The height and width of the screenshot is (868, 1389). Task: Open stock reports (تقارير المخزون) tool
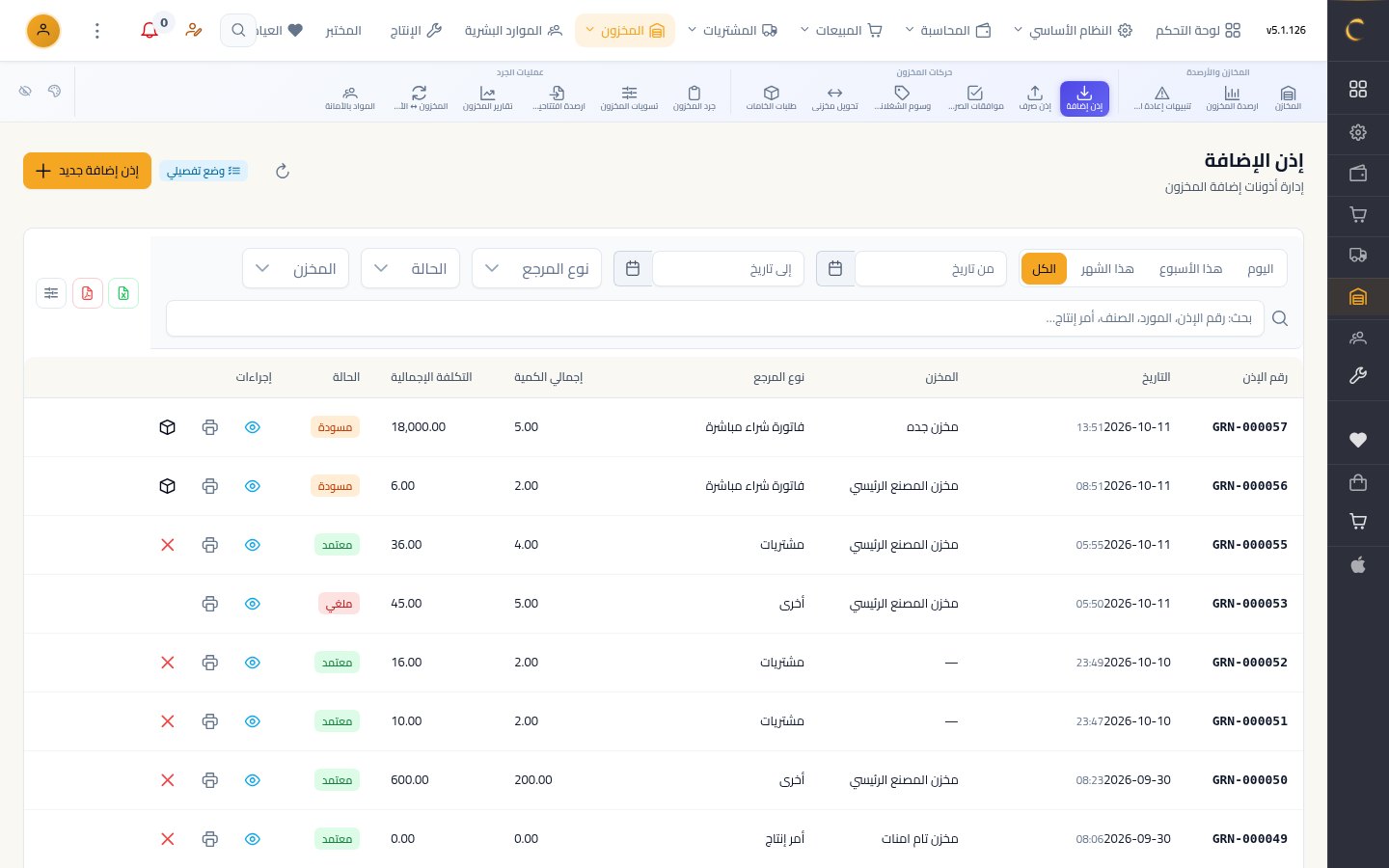[x=487, y=97]
